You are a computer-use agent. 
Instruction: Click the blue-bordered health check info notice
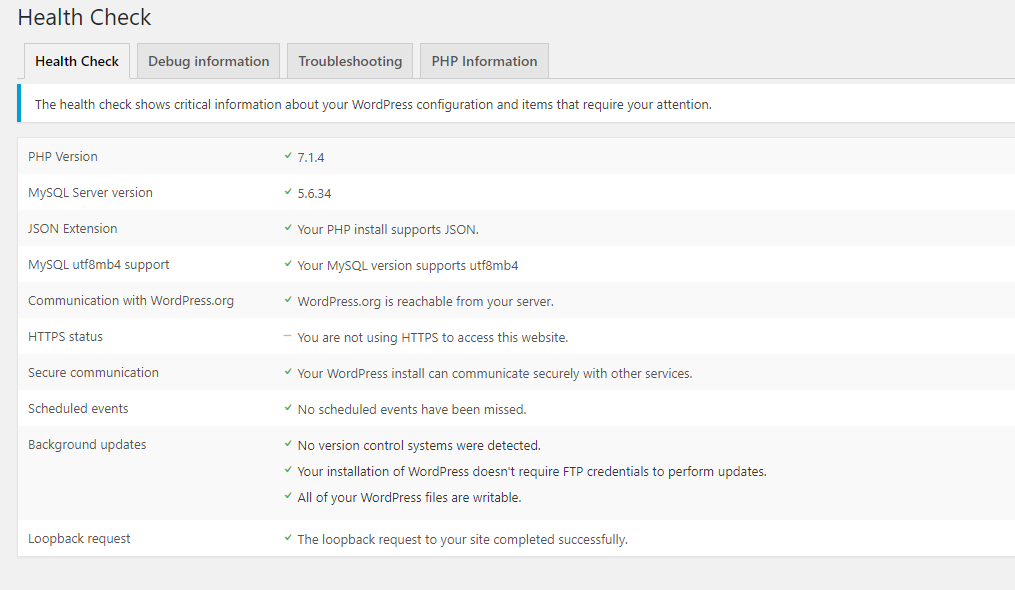click(x=373, y=104)
